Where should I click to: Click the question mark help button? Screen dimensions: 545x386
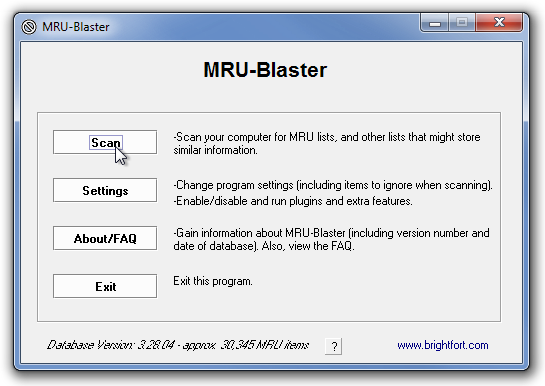point(334,346)
